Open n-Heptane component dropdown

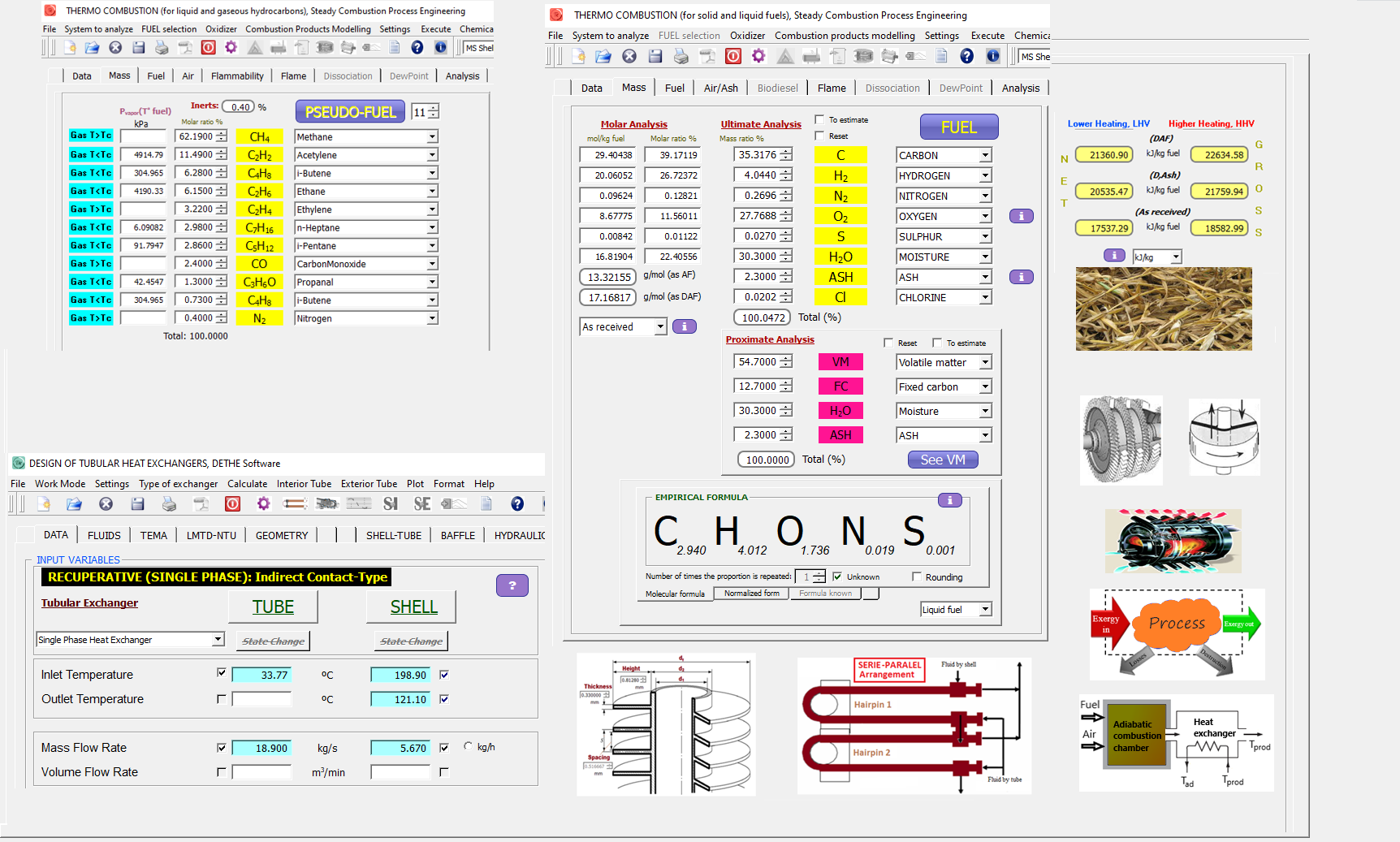[x=432, y=228]
